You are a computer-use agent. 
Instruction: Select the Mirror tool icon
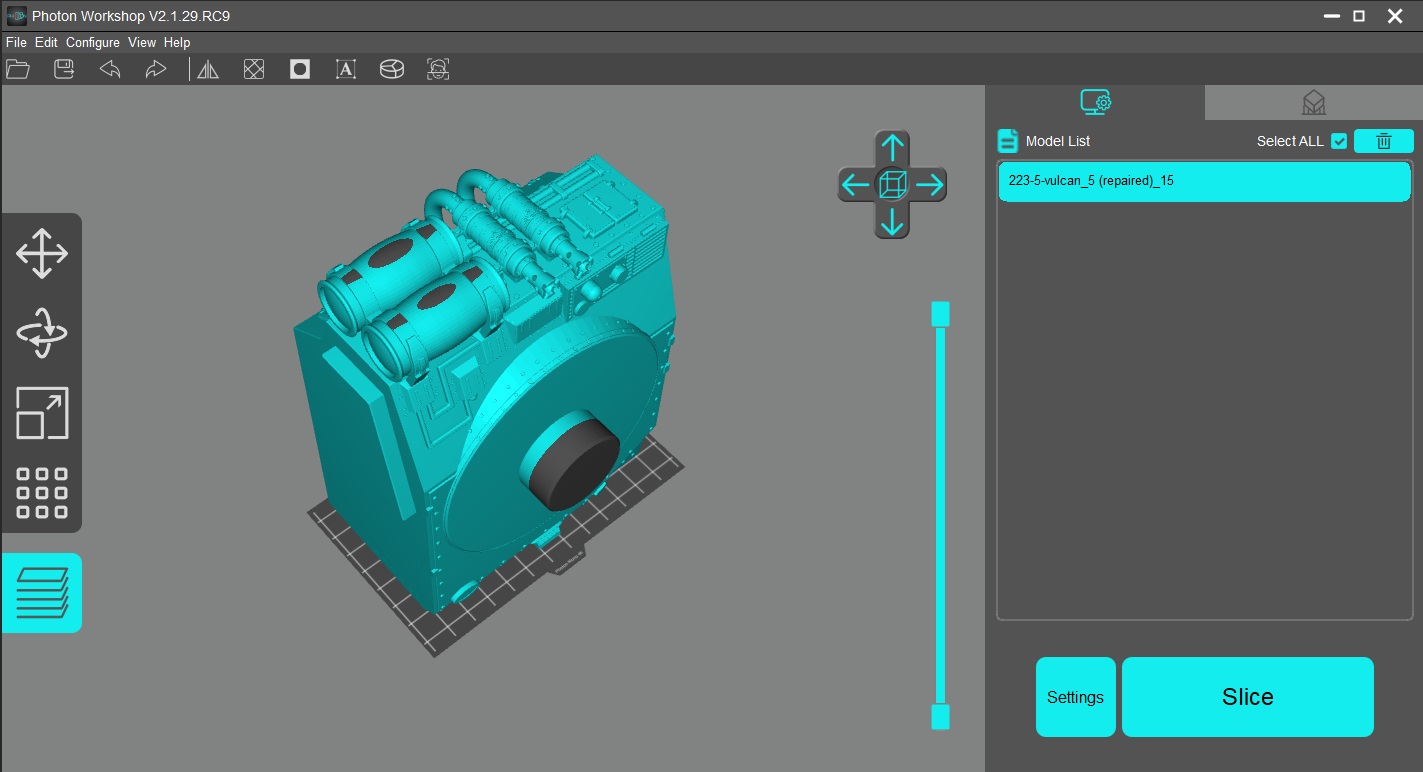[x=208, y=69]
